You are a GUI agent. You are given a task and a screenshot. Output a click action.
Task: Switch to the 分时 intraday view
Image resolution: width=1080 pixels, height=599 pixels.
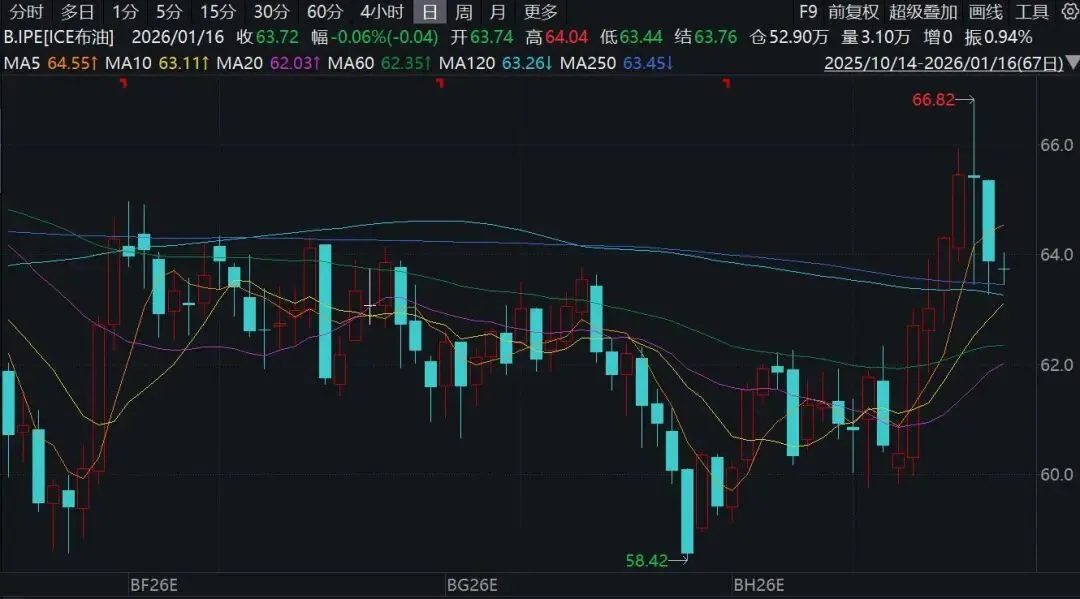click(26, 12)
